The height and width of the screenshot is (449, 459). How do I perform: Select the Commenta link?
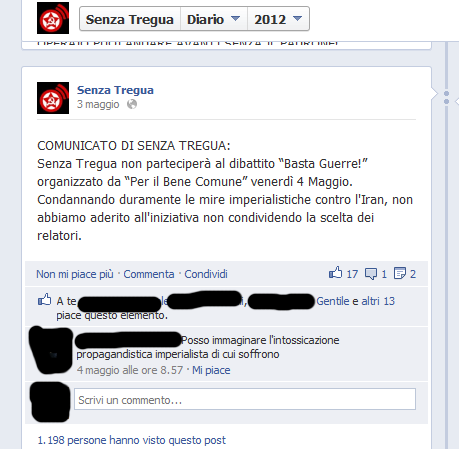click(x=149, y=274)
